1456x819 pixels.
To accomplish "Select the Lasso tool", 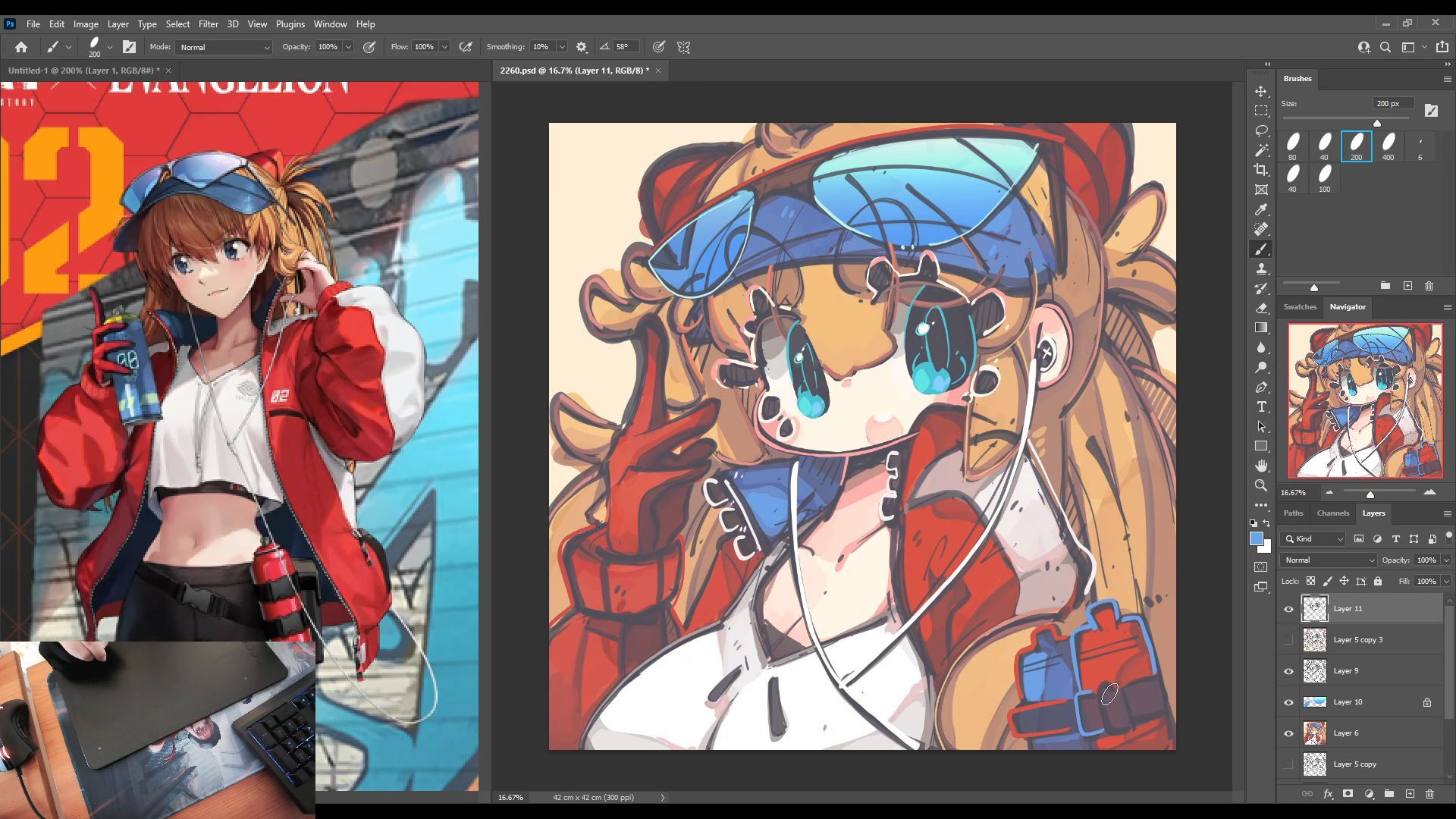I will [x=1261, y=130].
